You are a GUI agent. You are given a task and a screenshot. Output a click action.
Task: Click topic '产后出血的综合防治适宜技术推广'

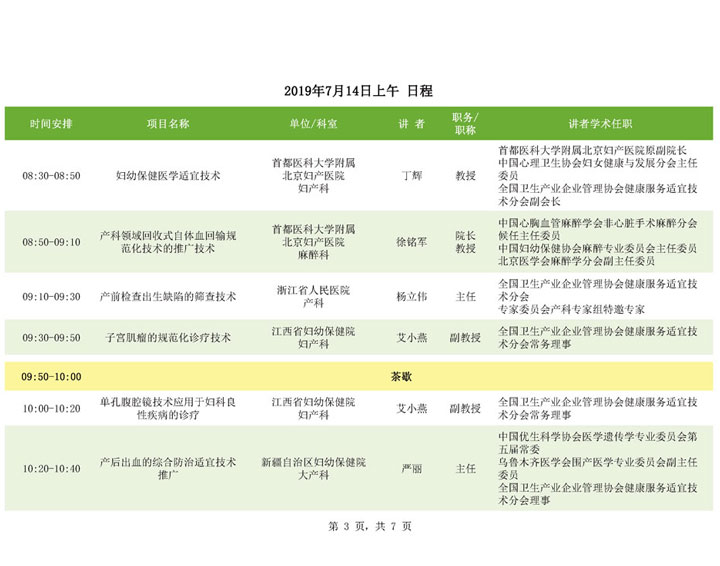coord(168,469)
